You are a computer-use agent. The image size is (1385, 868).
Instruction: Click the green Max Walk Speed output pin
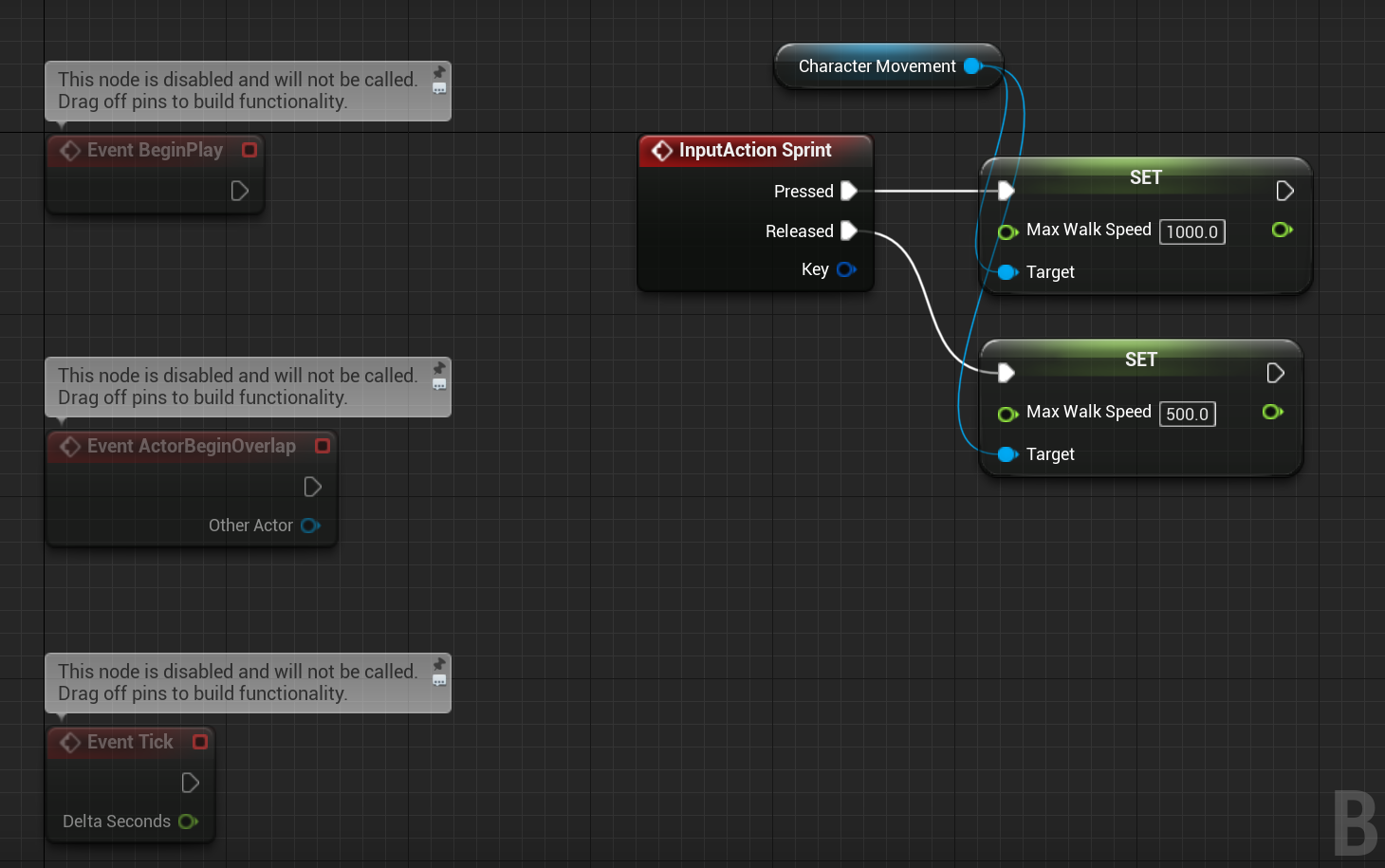coord(1282,230)
